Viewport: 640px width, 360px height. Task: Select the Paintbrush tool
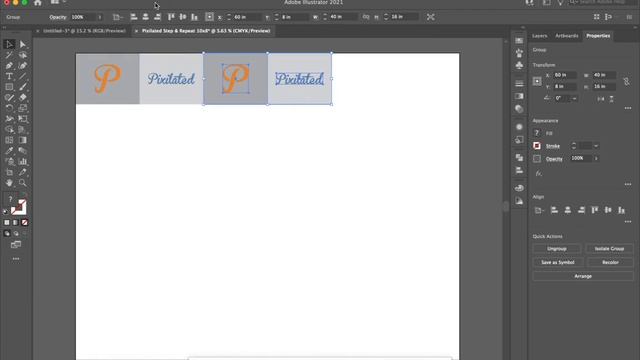[x=22, y=87]
